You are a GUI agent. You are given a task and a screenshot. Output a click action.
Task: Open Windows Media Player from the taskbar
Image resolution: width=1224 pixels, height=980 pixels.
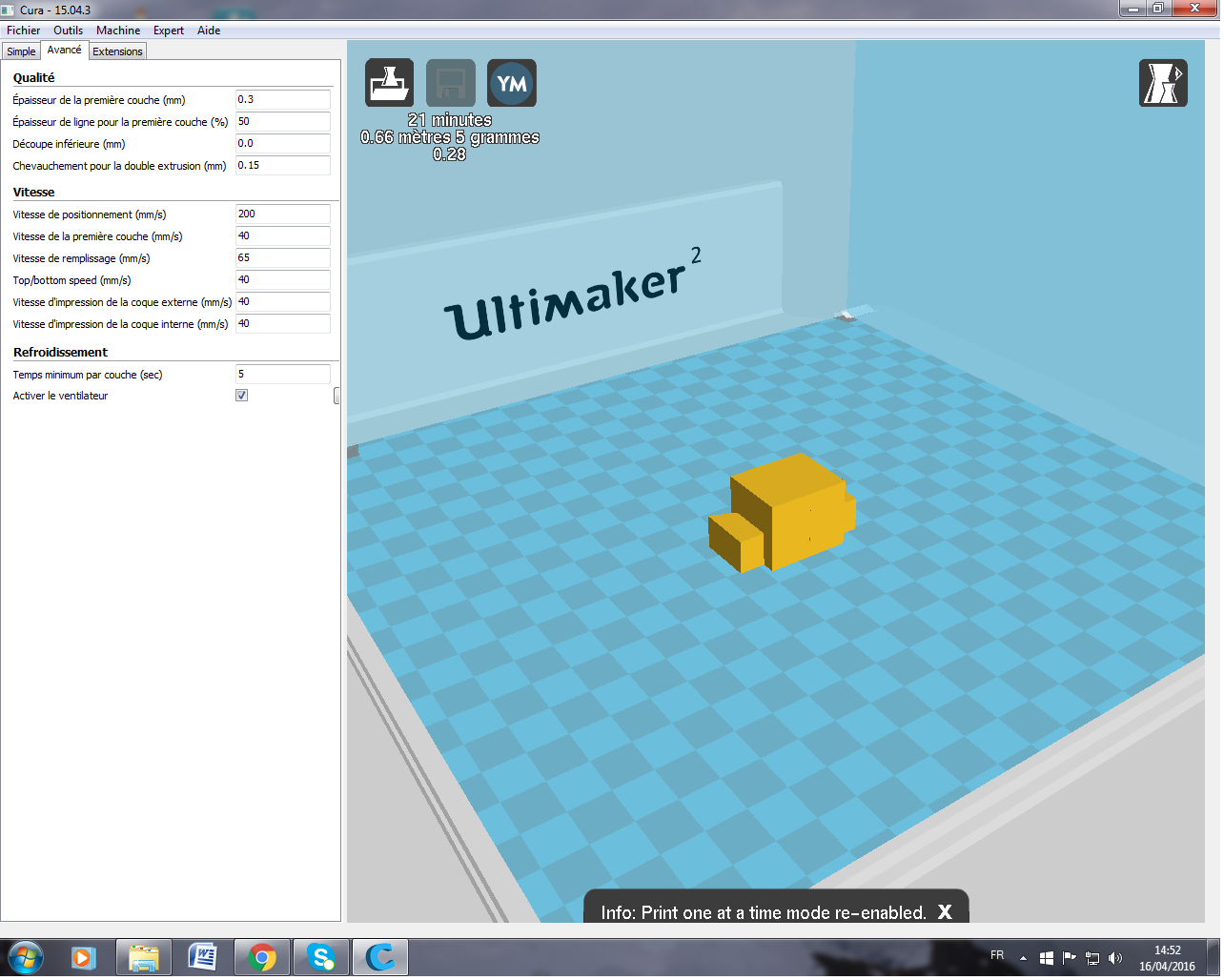click(84, 957)
